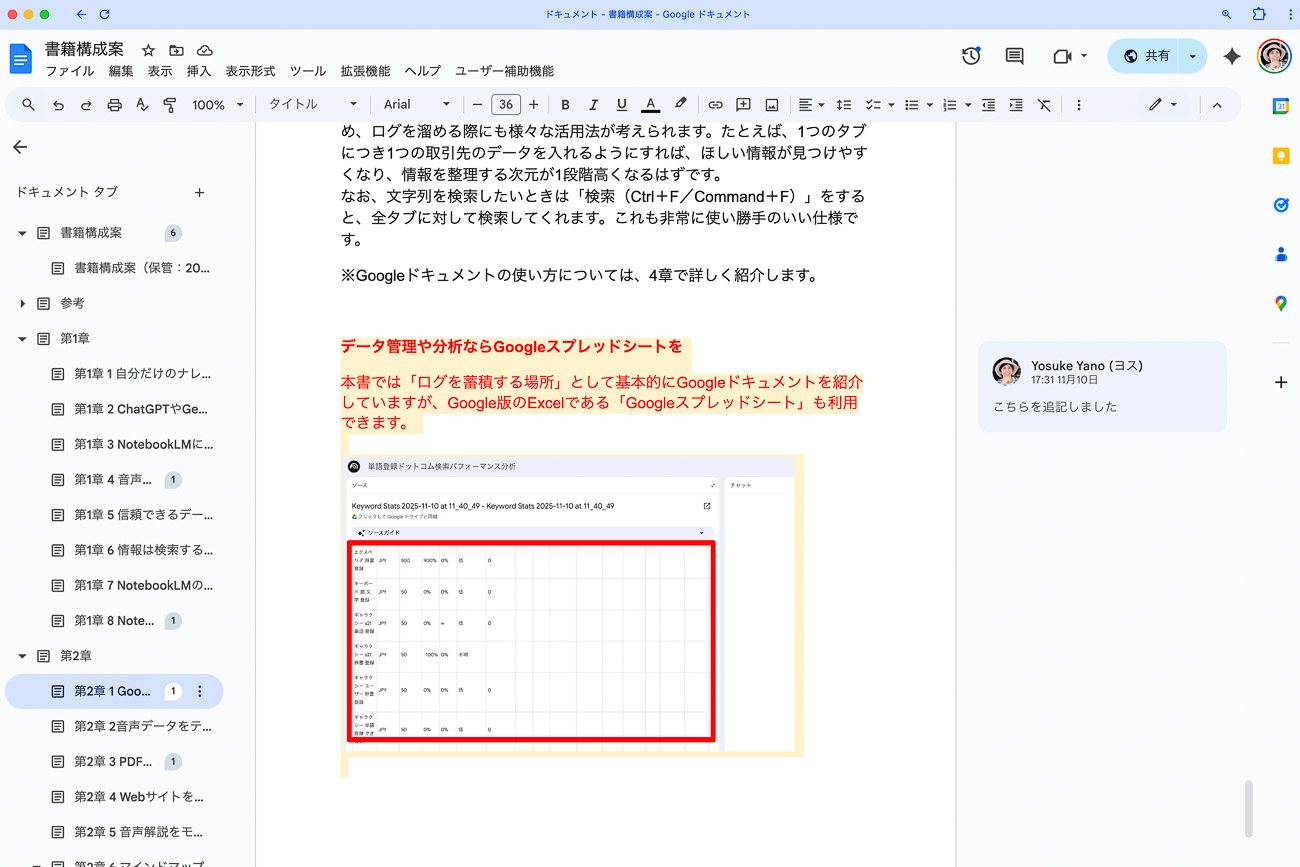The image size is (1300, 867).
Task: Click the insert image icon
Action: click(772, 105)
